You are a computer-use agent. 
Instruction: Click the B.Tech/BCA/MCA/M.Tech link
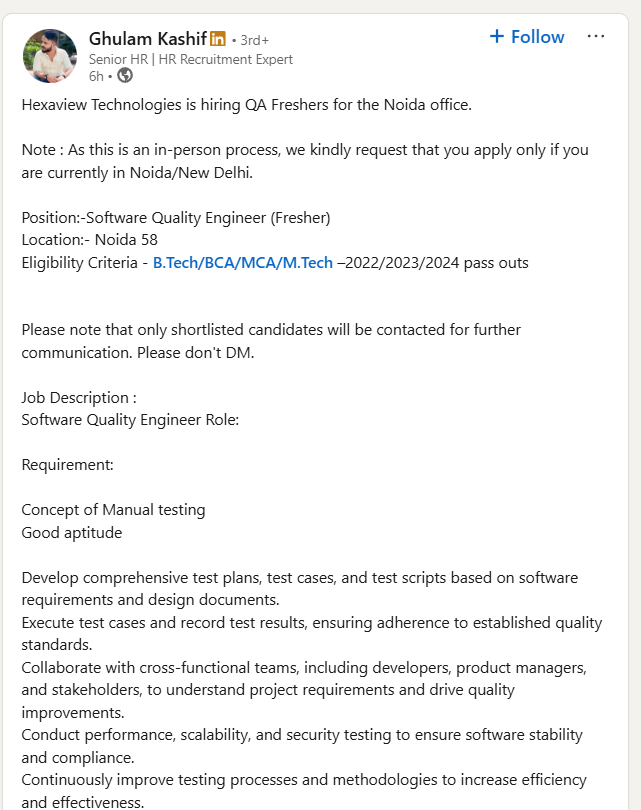click(242, 263)
